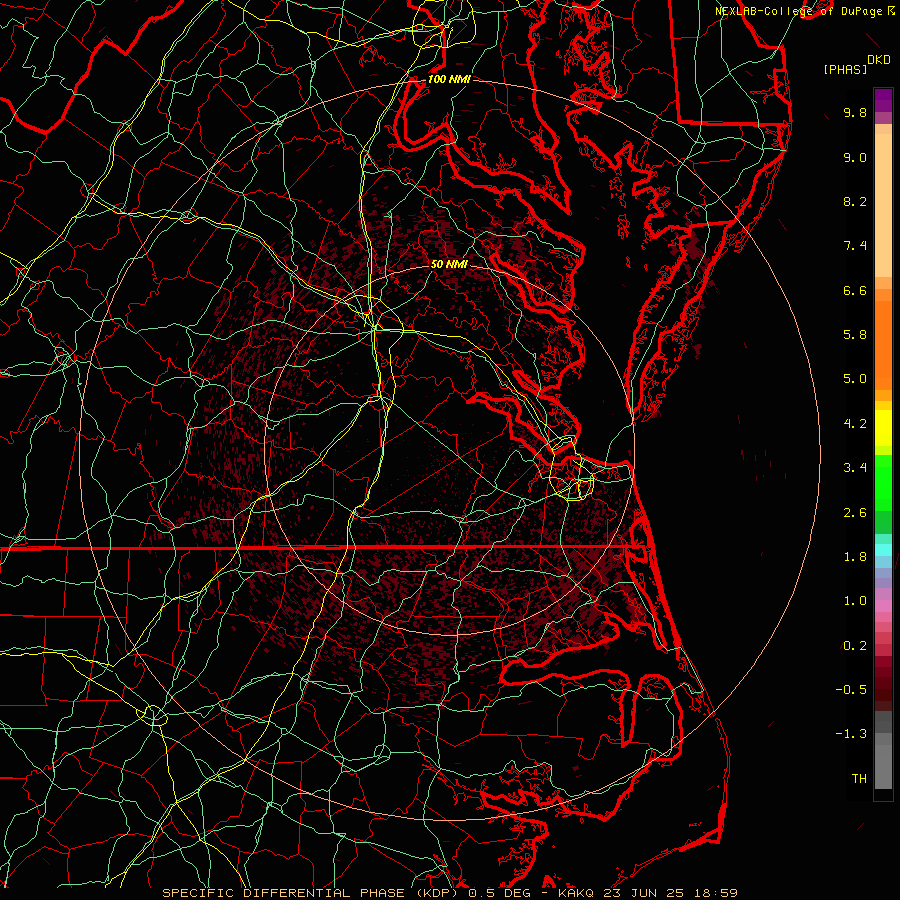Click the "5.8" scale value
Image resolution: width=900 pixels, height=900 pixels.
855,335
